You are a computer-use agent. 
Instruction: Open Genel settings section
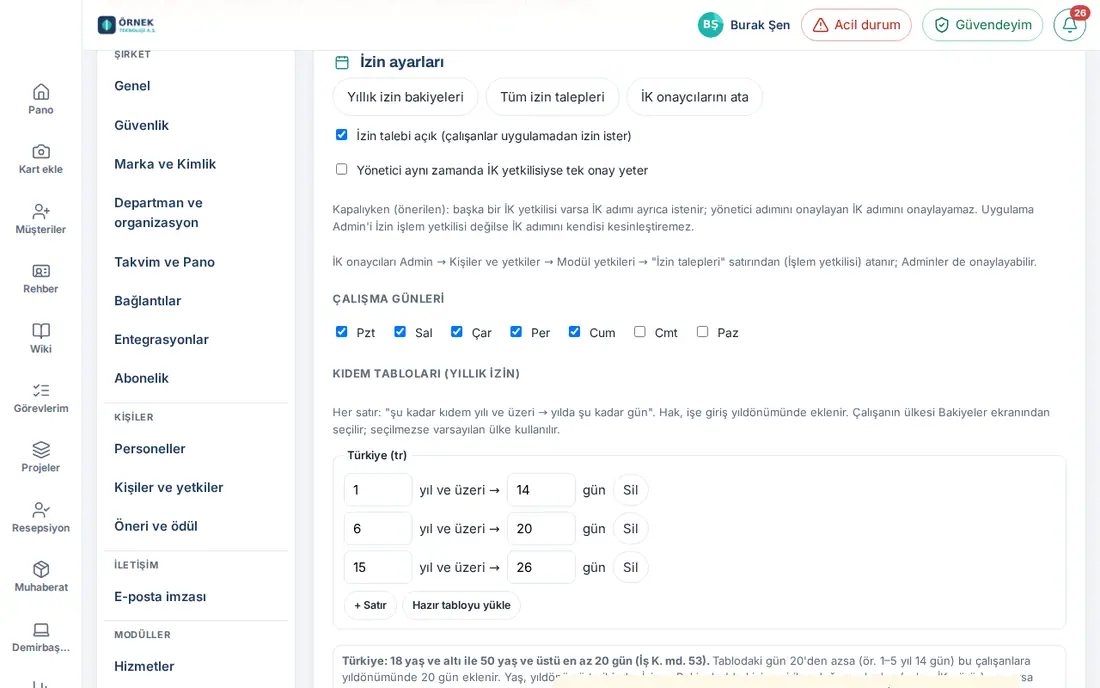coord(132,86)
